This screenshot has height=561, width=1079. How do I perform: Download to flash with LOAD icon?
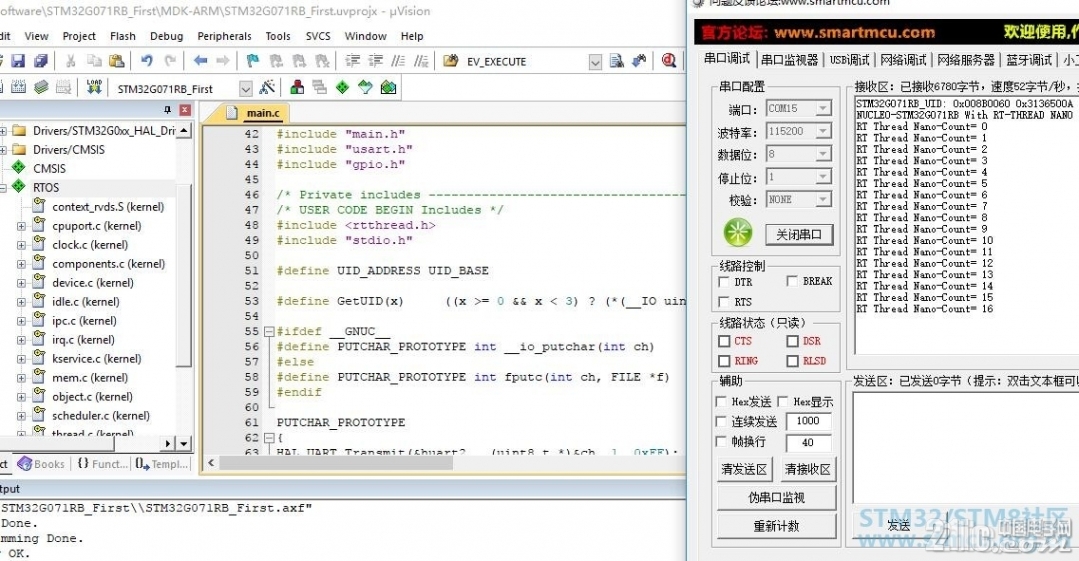94,87
